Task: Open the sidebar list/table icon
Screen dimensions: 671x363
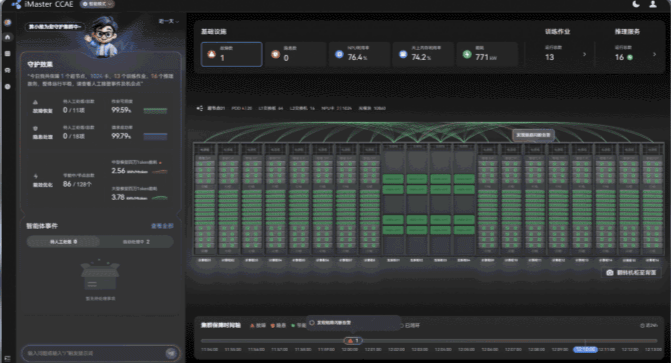Action: [x=8, y=54]
